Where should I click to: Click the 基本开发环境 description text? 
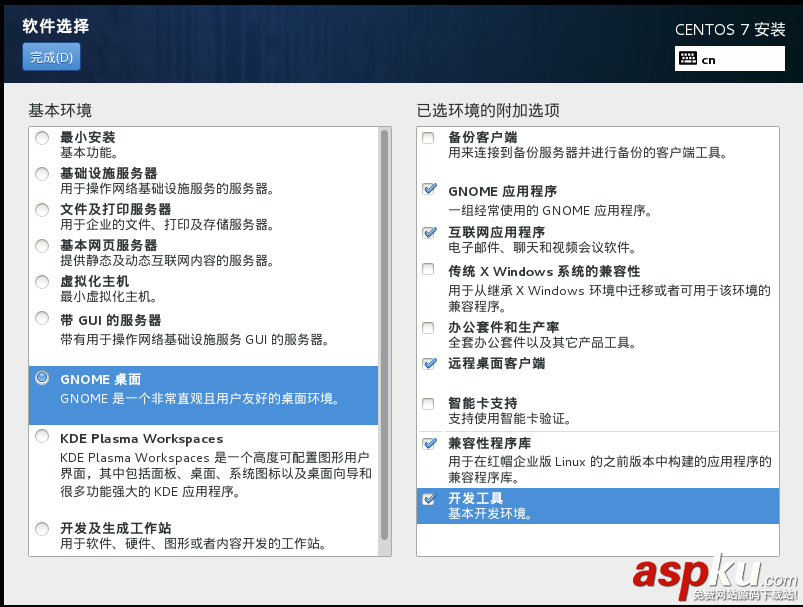[x=490, y=514]
